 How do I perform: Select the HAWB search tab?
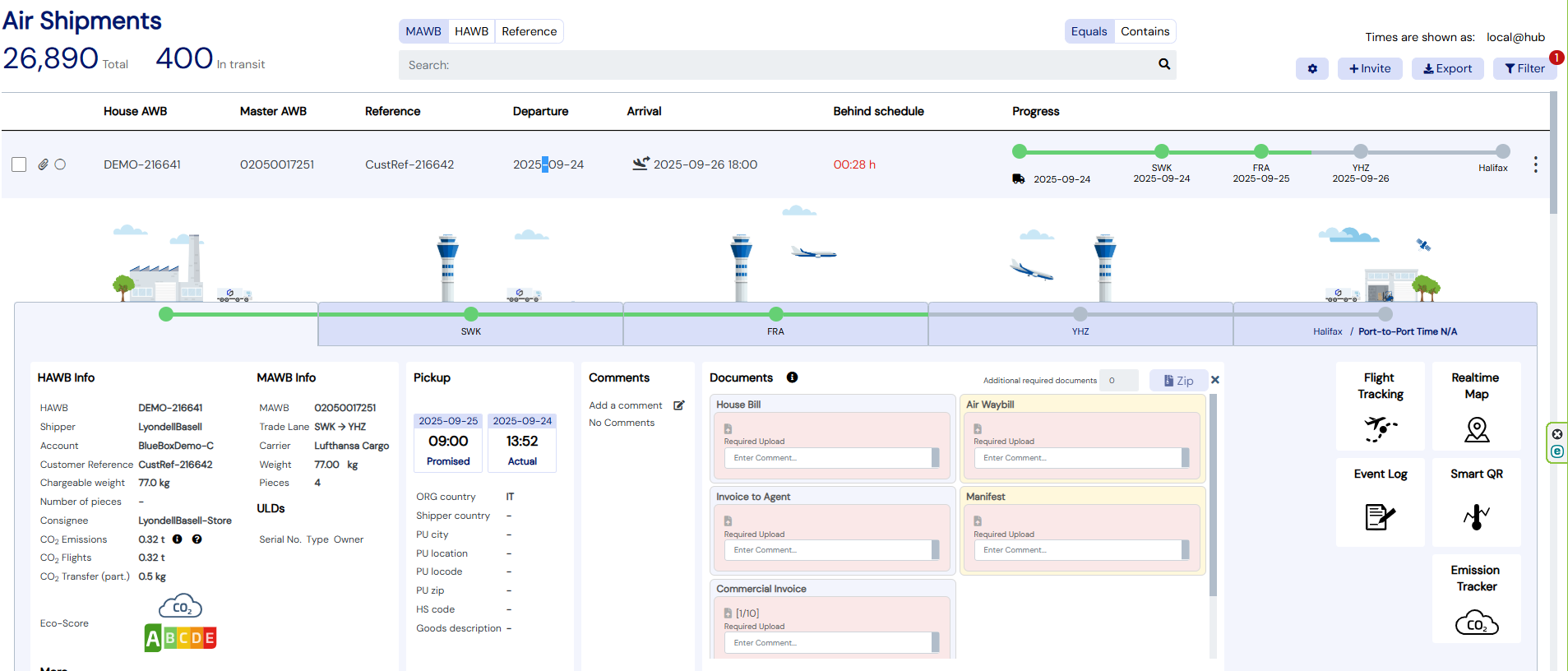(471, 31)
